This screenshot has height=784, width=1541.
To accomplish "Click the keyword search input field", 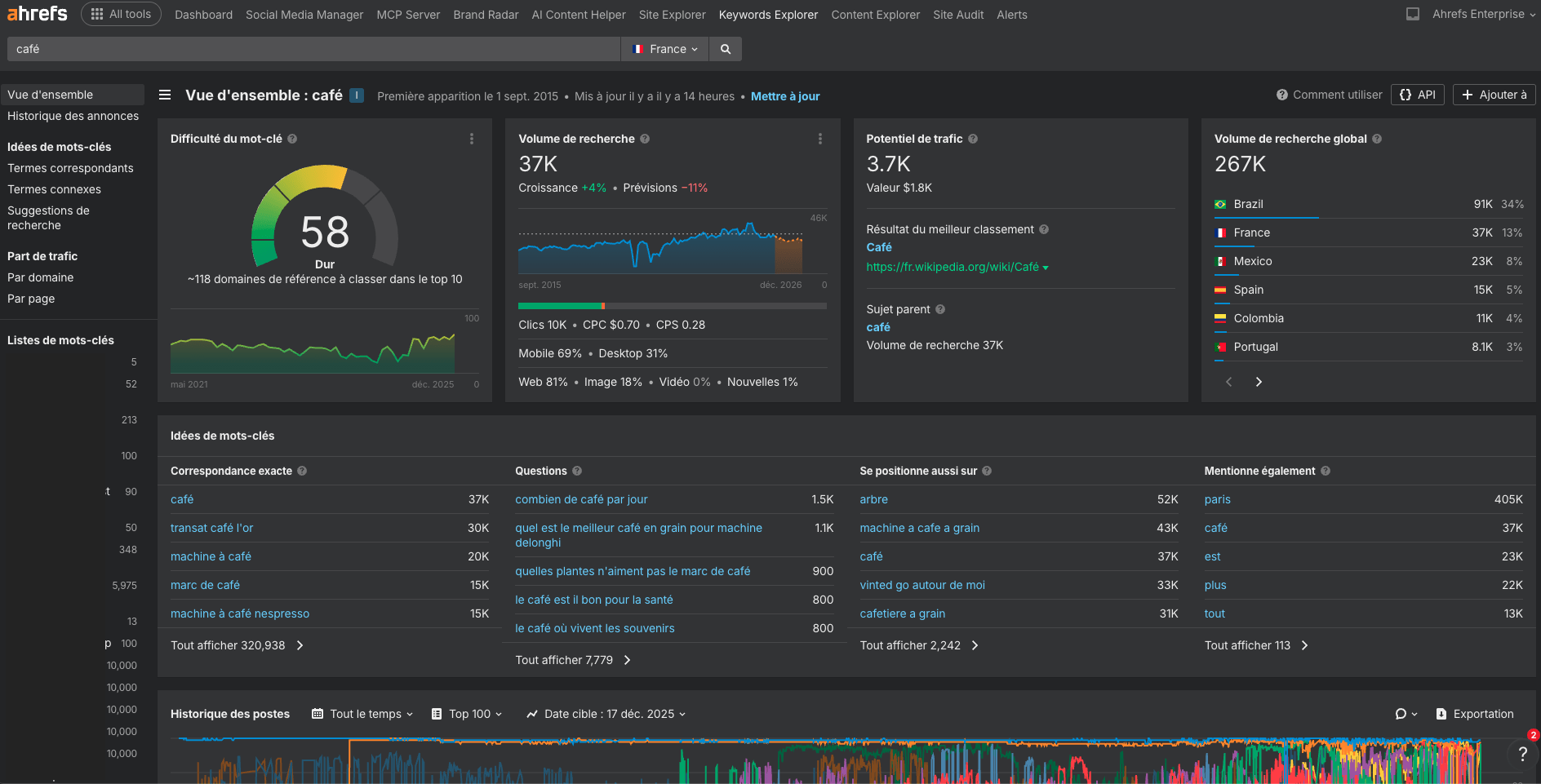I will click(x=314, y=49).
